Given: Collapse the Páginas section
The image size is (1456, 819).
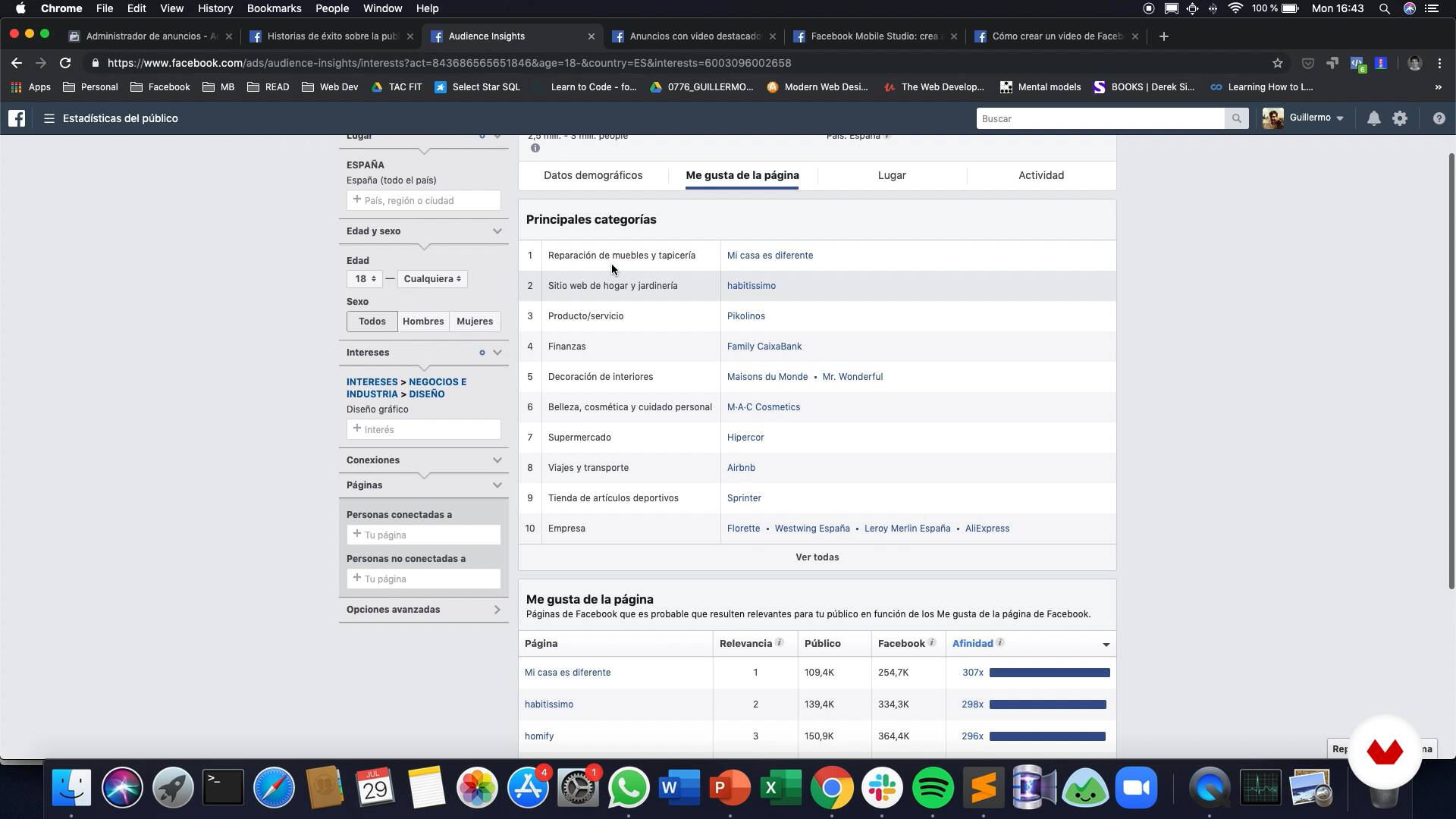Looking at the screenshot, I should coord(497,485).
